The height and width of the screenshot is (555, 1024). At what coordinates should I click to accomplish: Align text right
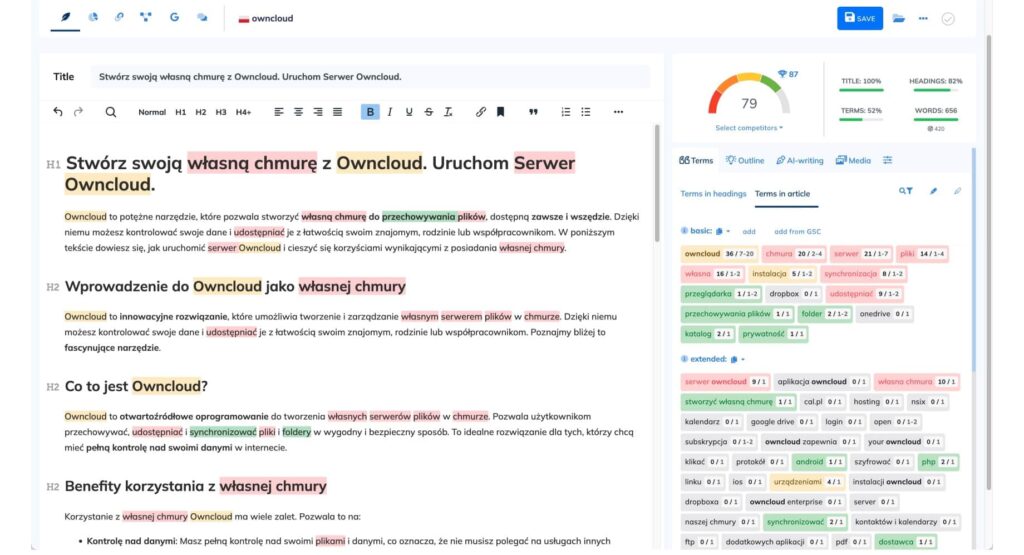click(318, 112)
